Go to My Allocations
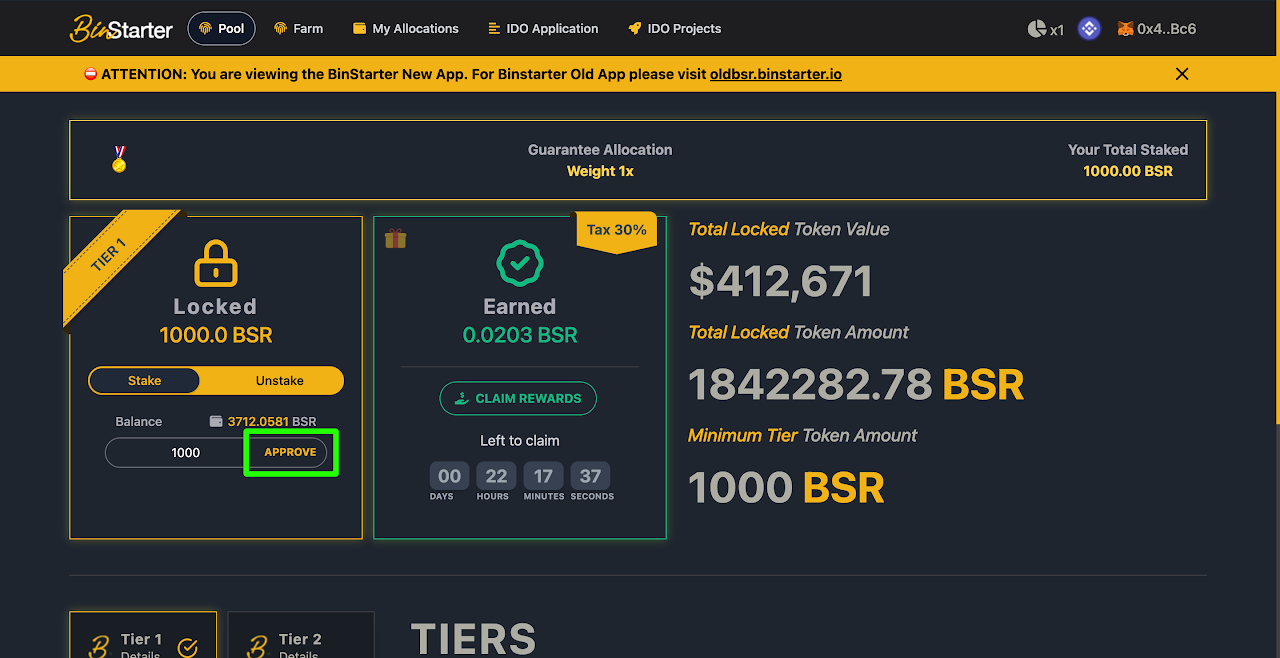Viewport: 1280px width, 658px height. pyautogui.click(x=406, y=28)
